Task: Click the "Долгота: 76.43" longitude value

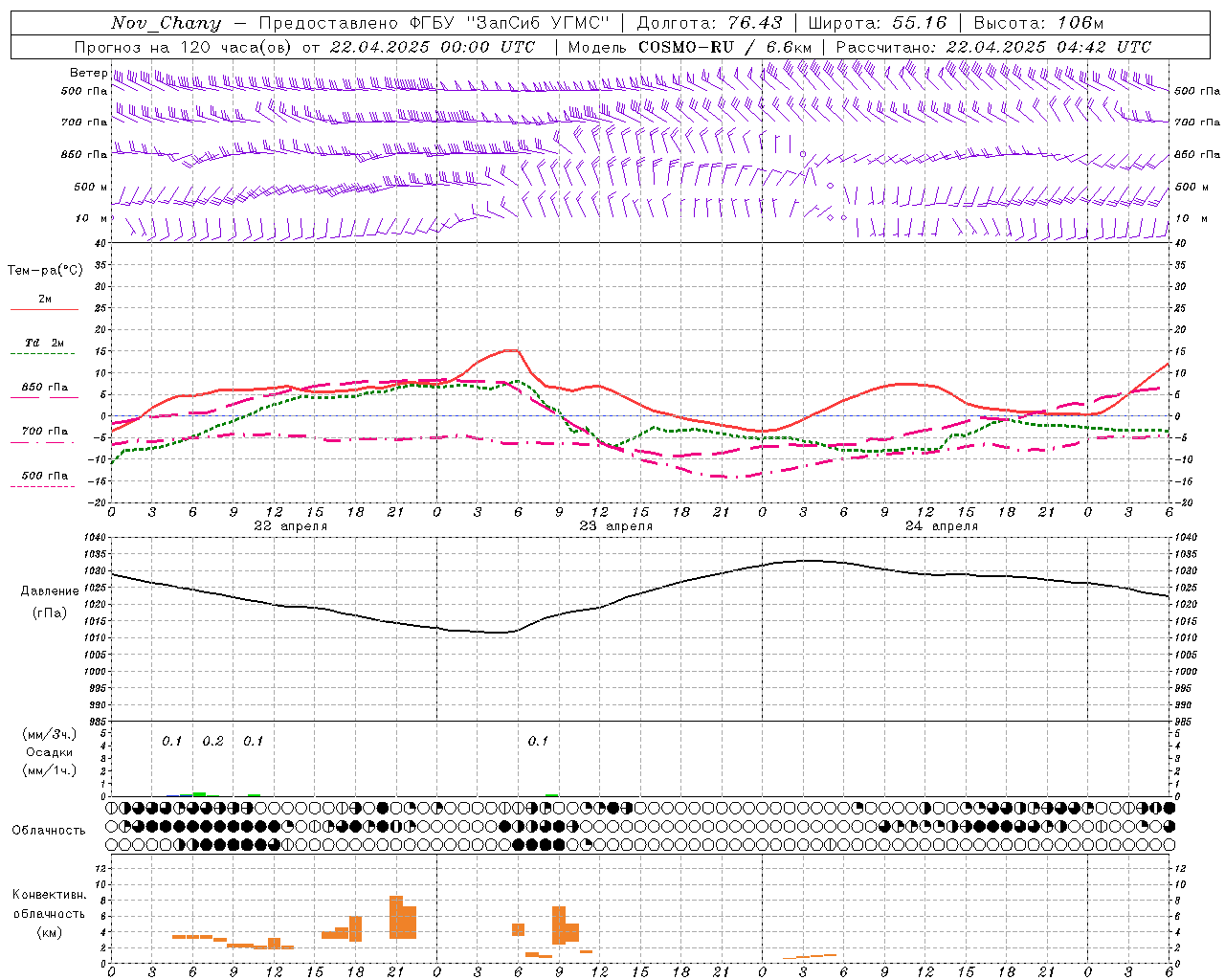Action: [x=709, y=23]
